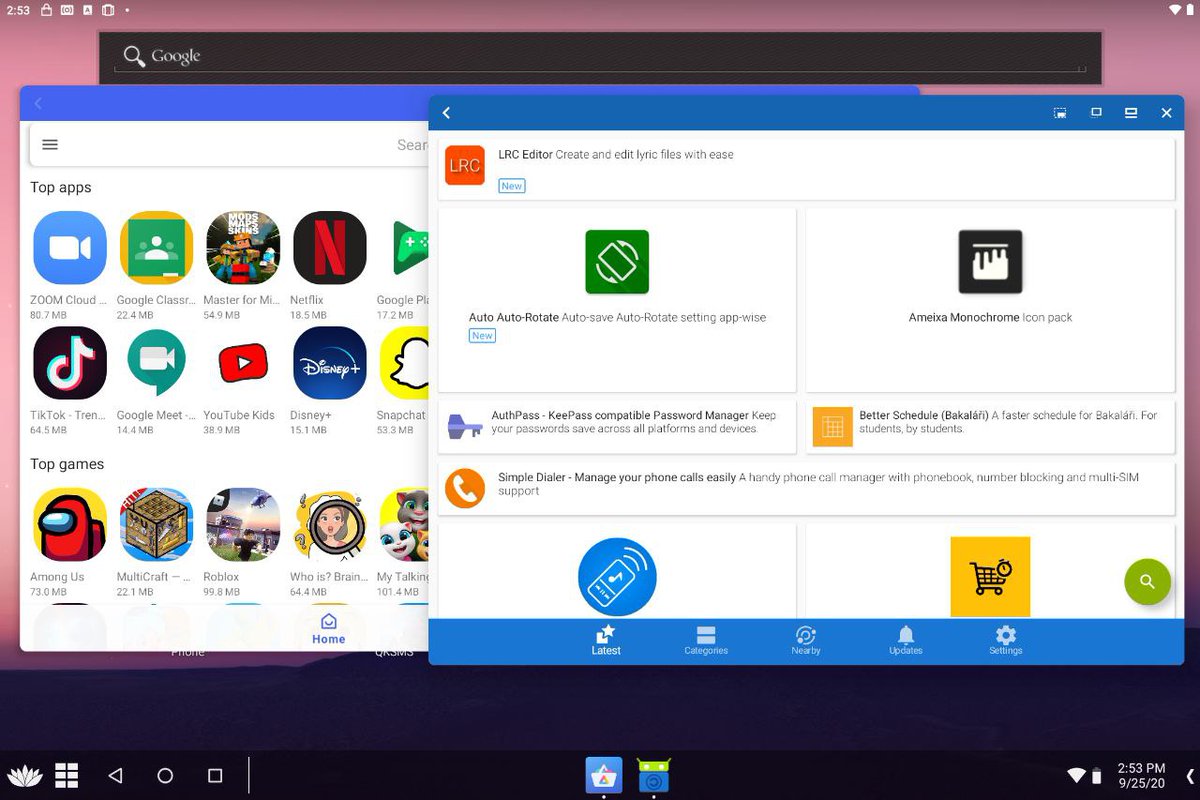
Task: Open MultiCraft game entry
Action: pos(156,542)
